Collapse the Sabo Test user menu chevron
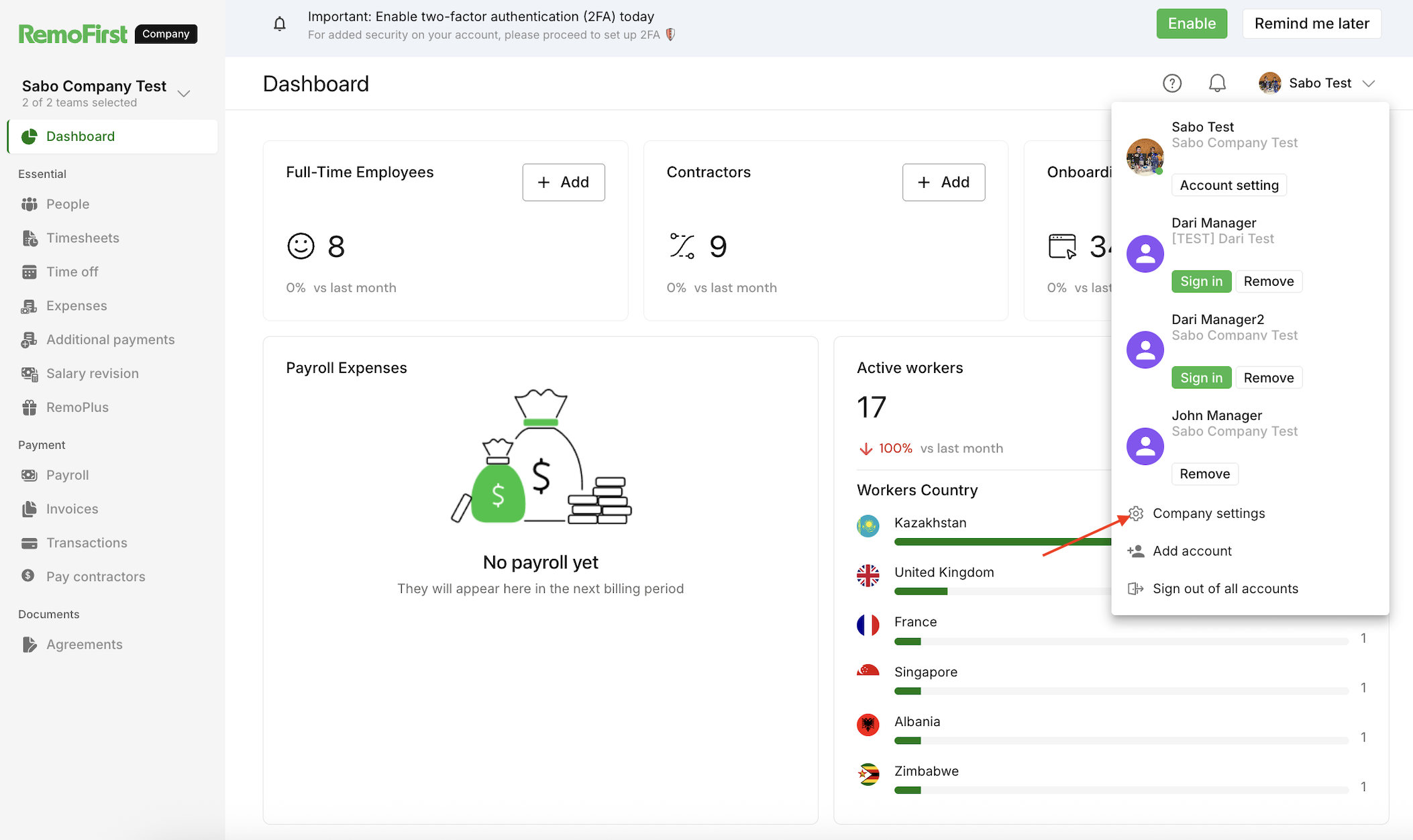The width and height of the screenshot is (1413, 840). pyautogui.click(x=1369, y=83)
